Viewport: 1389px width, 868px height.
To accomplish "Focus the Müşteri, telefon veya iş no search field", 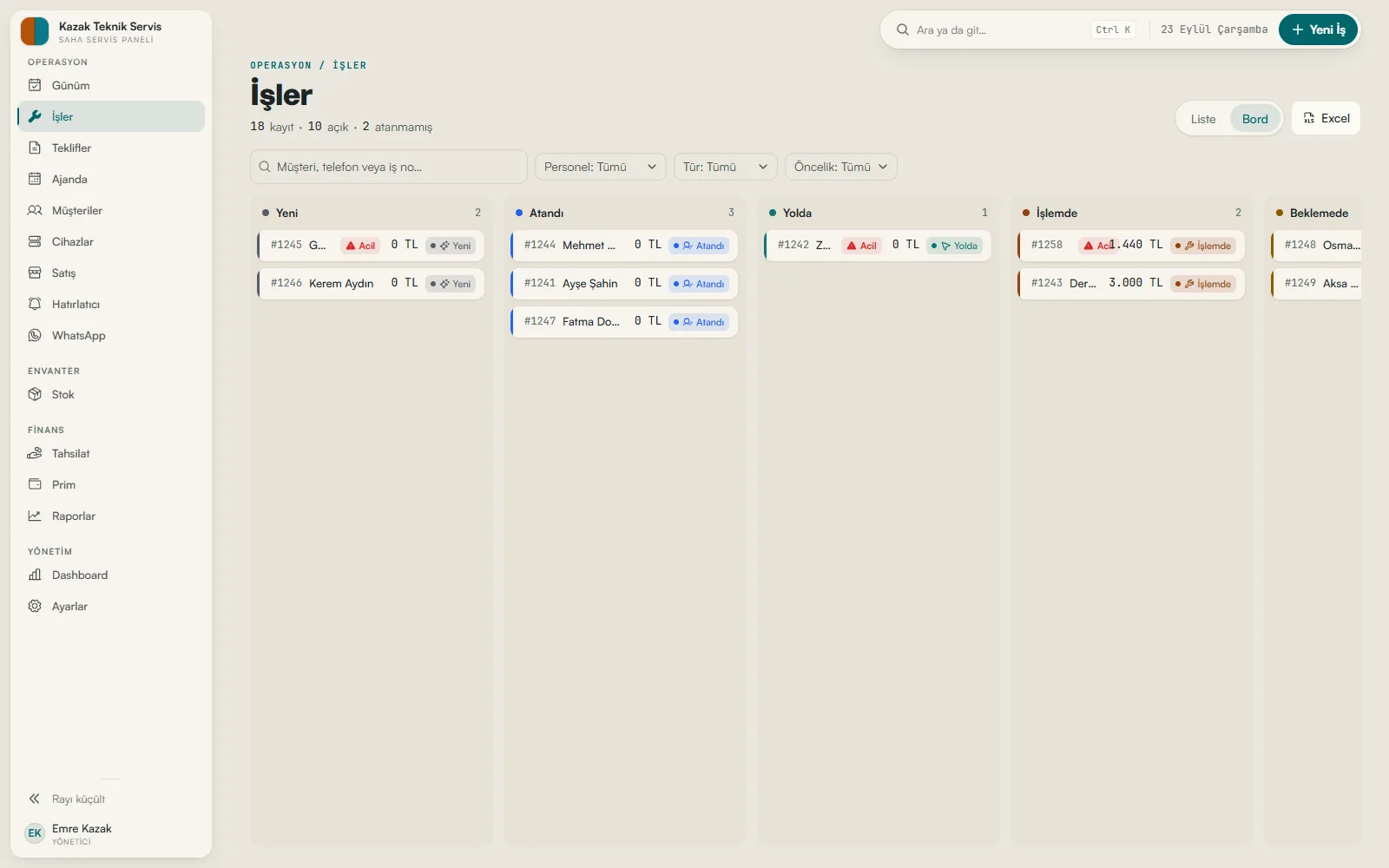I will tap(389, 167).
